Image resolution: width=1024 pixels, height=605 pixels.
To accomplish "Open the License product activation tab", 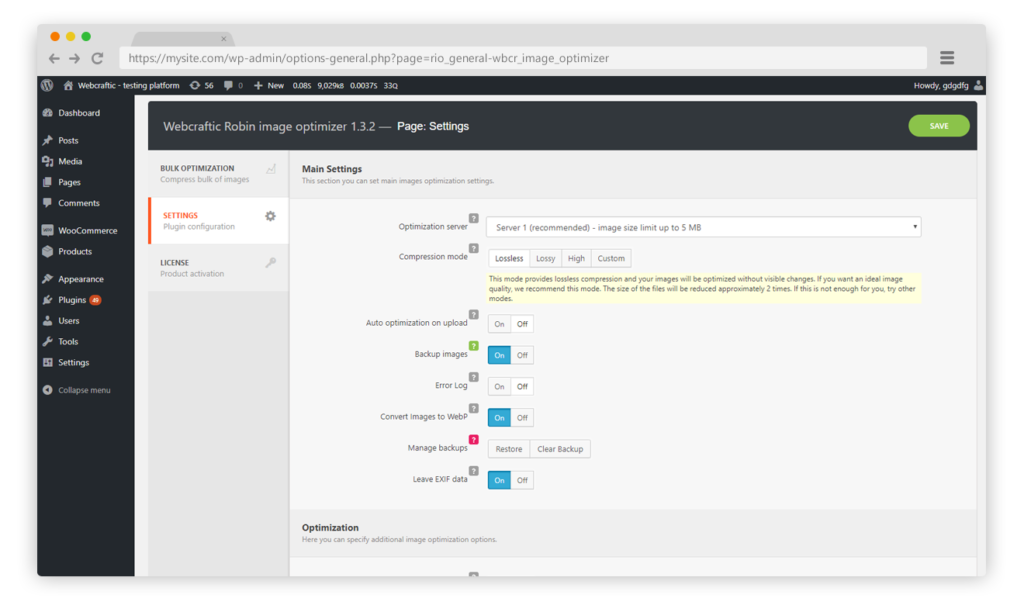I will tap(218, 268).
